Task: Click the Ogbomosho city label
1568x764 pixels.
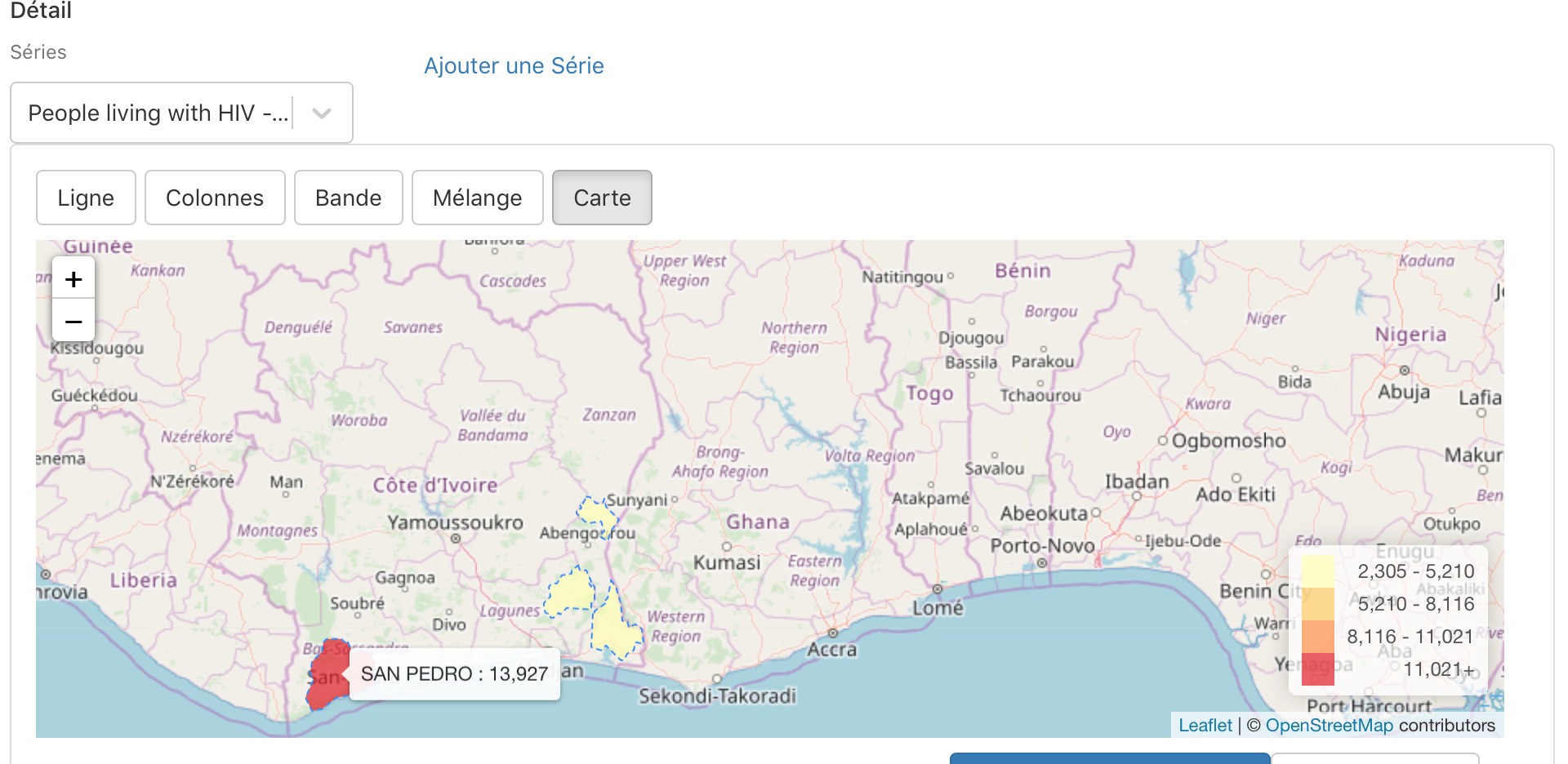Action: [x=1228, y=441]
